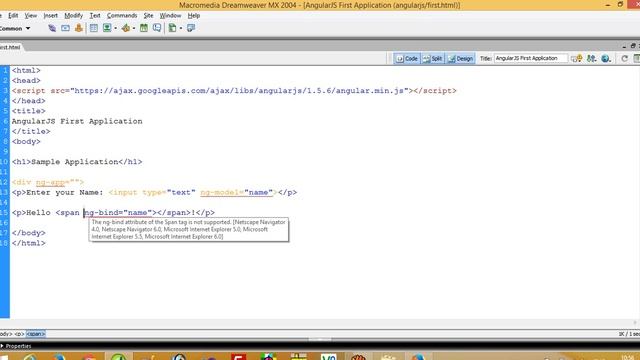The width and height of the screenshot is (640, 360).
Task: Expand the Media dropdown arrow
Action: point(134,29)
